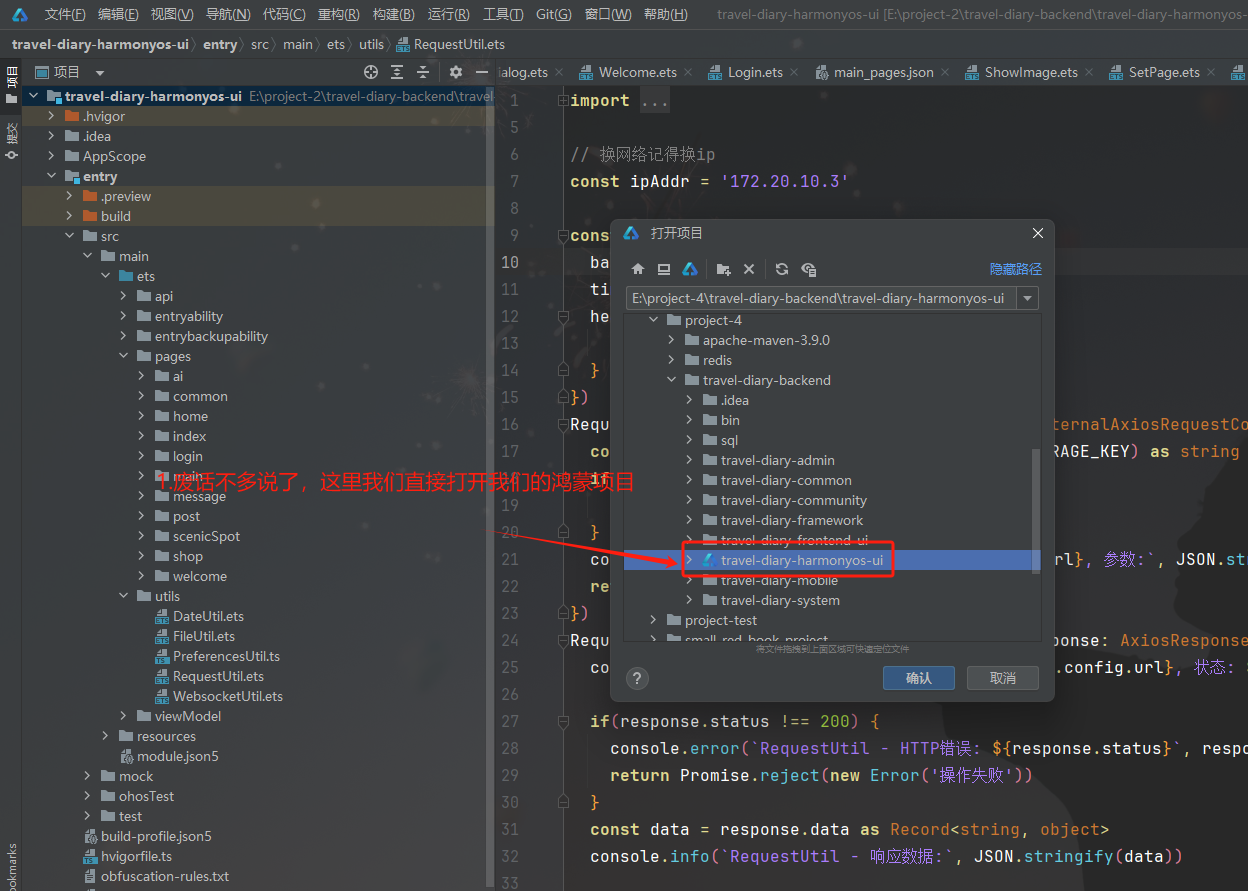Select WebsocketUtil.ets in project tree
Viewport: 1248px width, 891px height.
pyautogui.click(x=228, y=696)
